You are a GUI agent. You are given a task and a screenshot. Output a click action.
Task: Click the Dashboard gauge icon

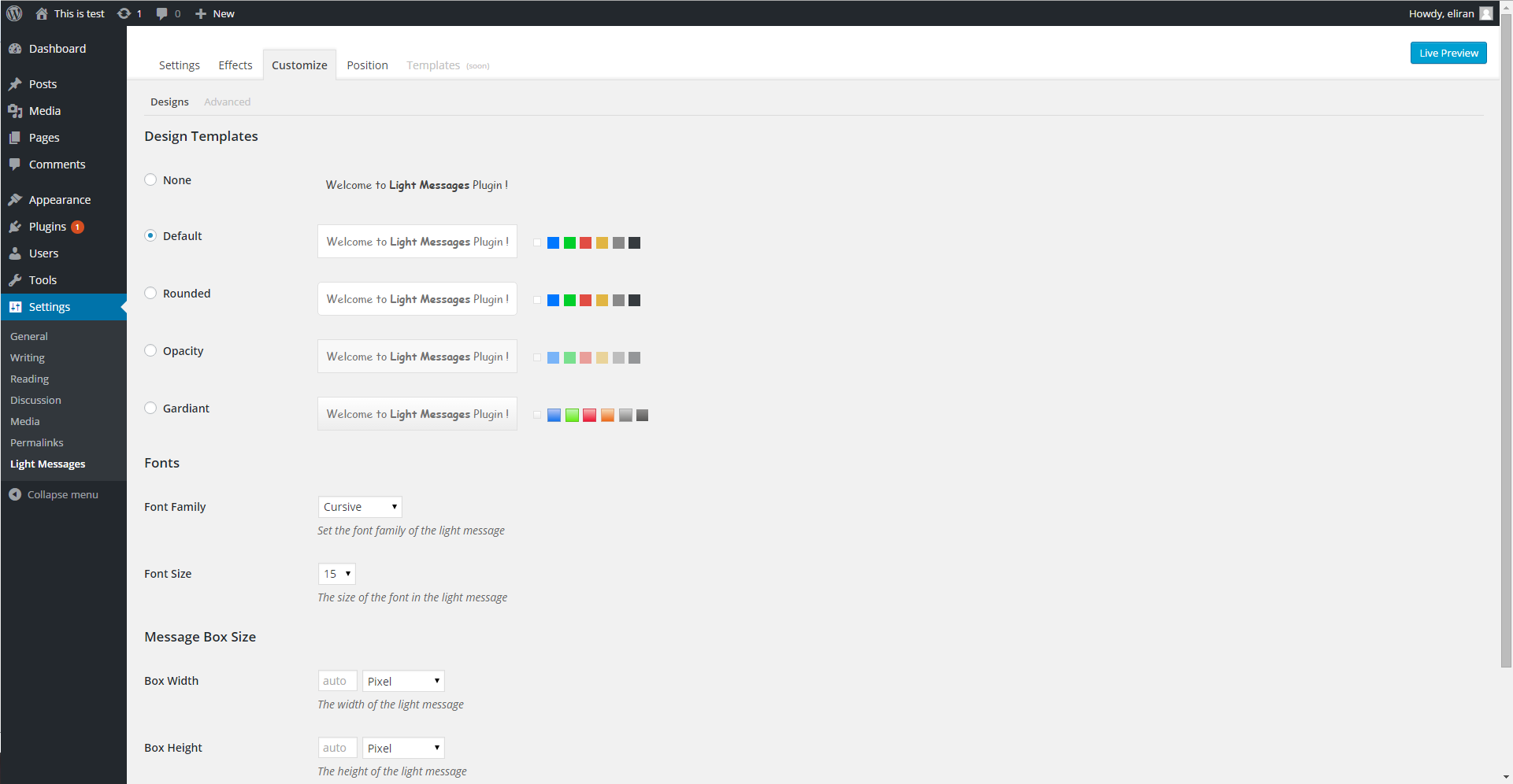(15, 49)
